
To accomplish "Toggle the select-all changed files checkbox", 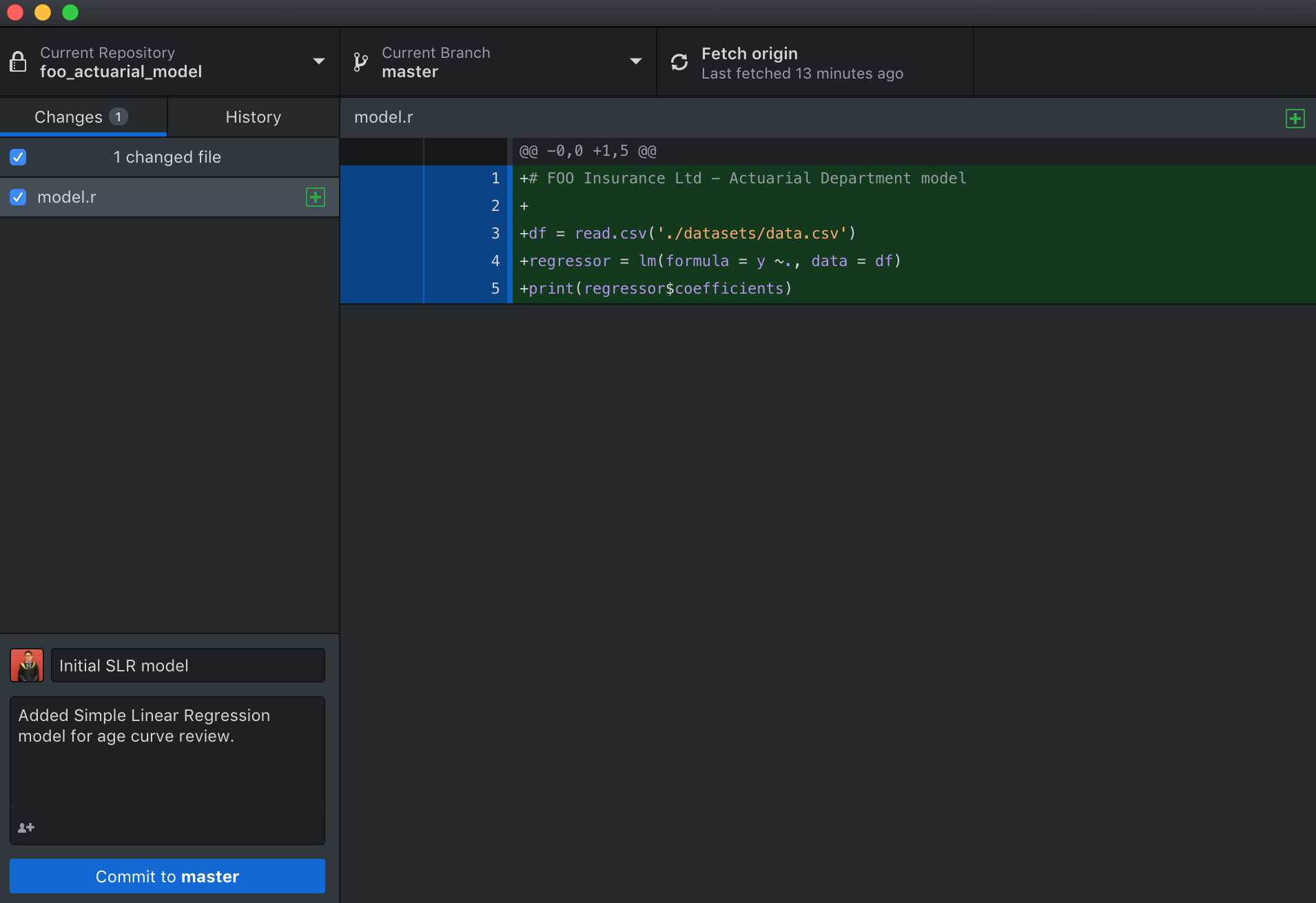I will click(x=18, y=156).
